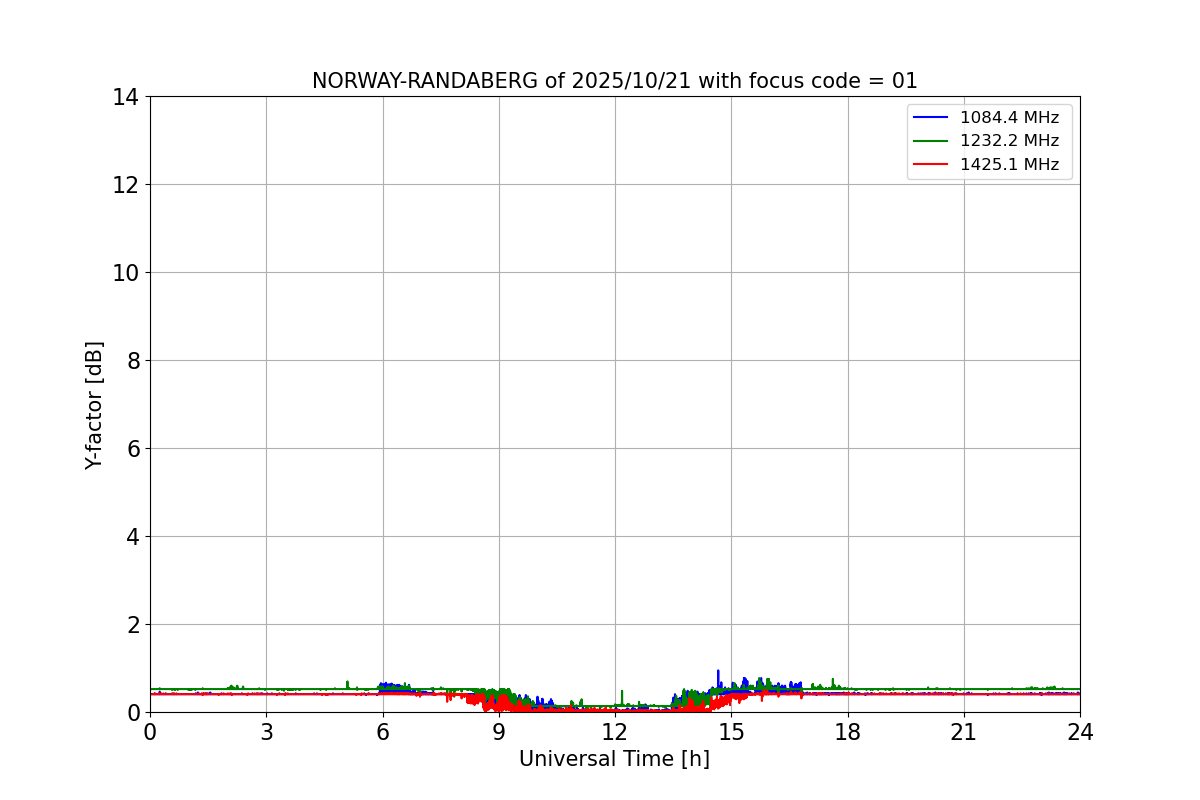Click the x-axis tick label 18

(x=848, y=732)
